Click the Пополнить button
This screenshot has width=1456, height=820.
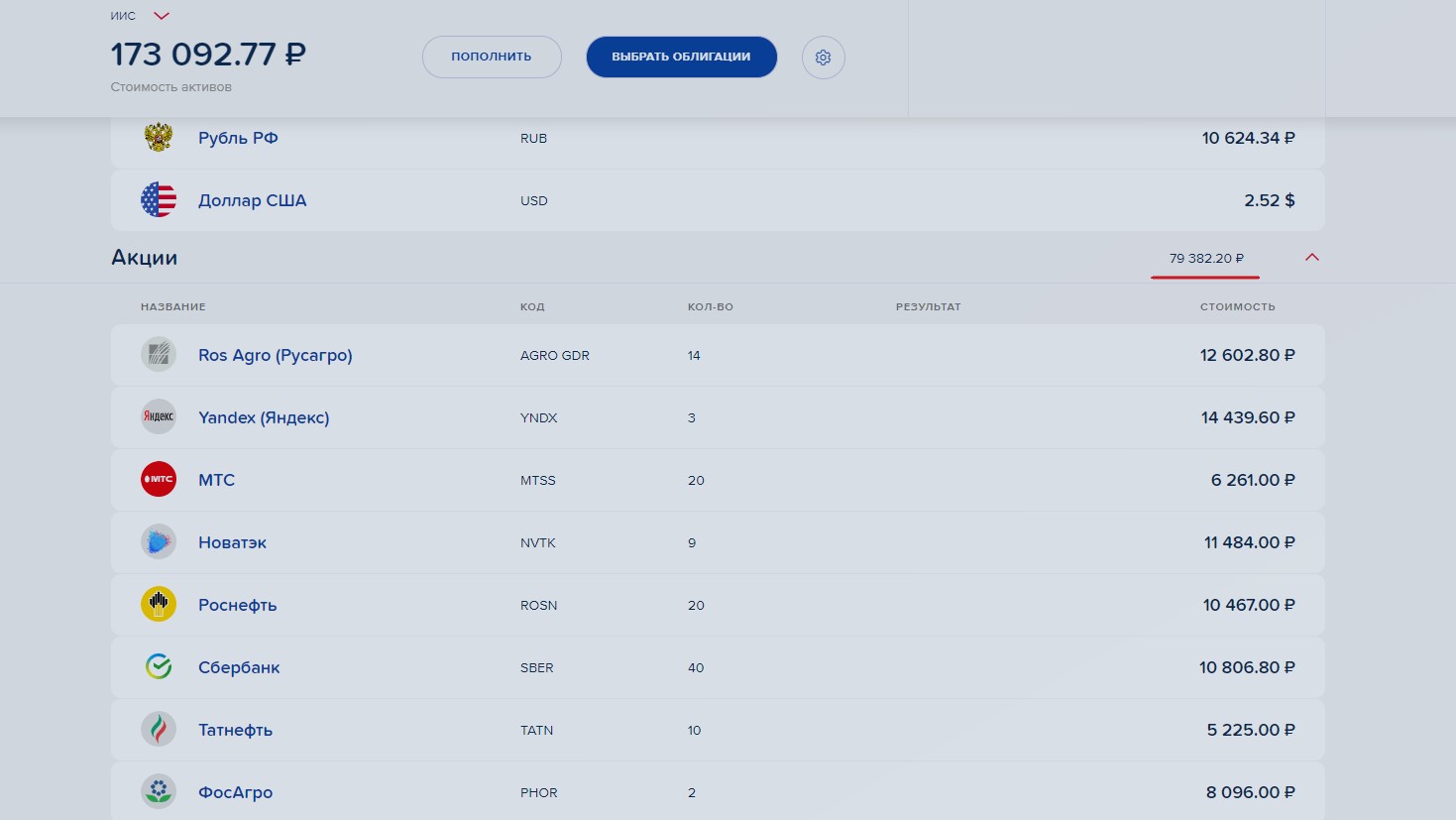tap(492, 57)
